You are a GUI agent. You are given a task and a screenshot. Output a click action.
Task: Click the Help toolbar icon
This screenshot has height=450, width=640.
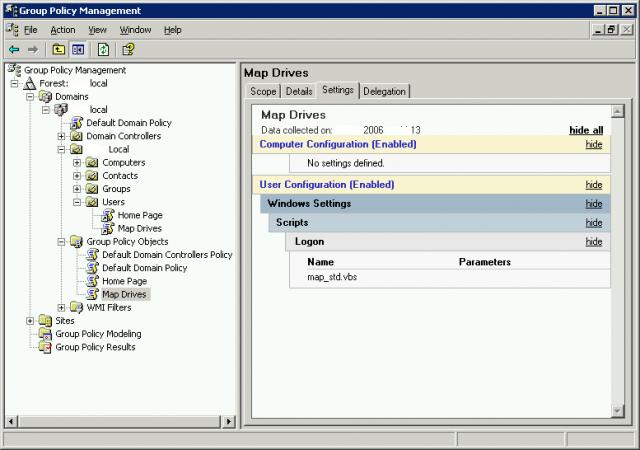[x=128, y=49]
